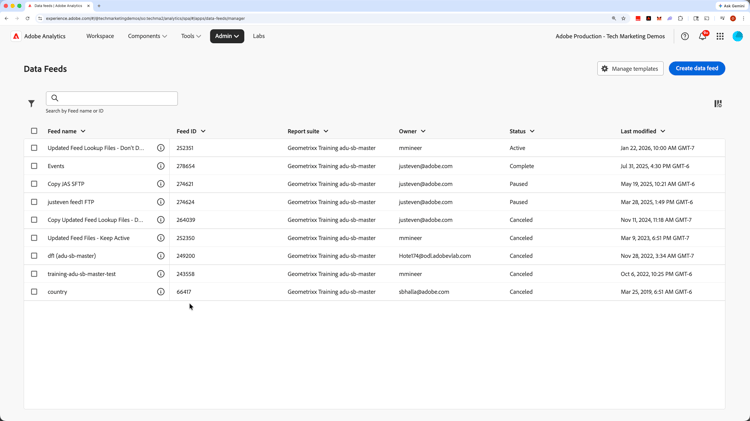The image size is (750, 421).
Task: Expand the Components menu
Action: click(147, 36)
